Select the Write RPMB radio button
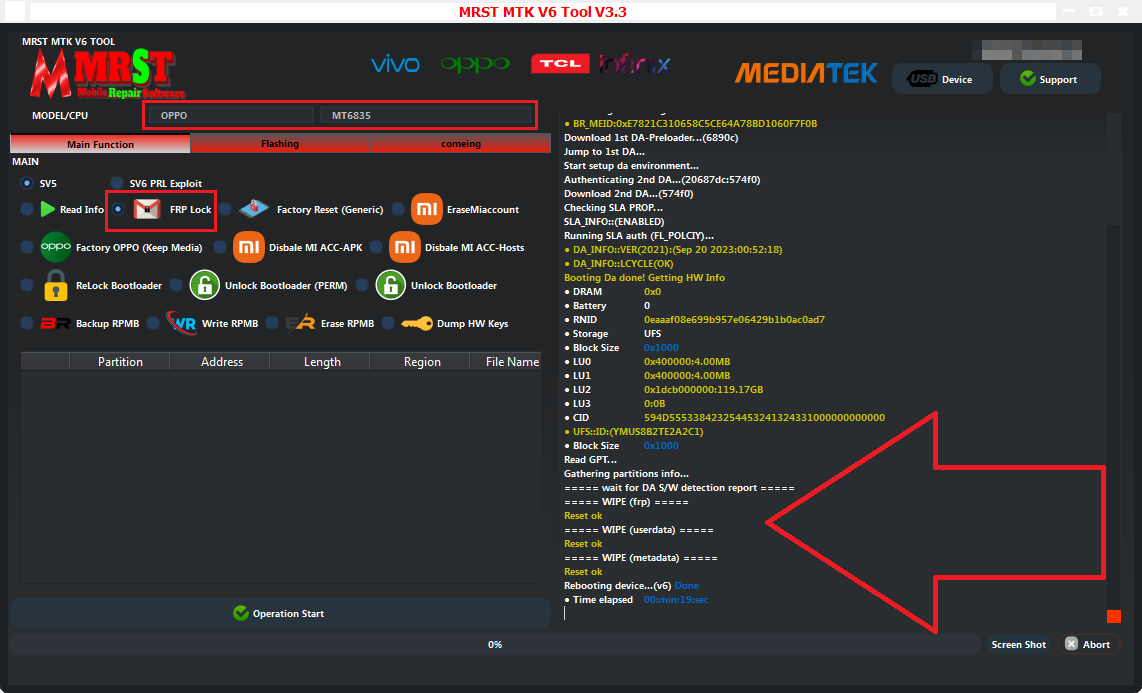Image resolution: width=1142 pixels, height=693 pixels. coord(153,323)
